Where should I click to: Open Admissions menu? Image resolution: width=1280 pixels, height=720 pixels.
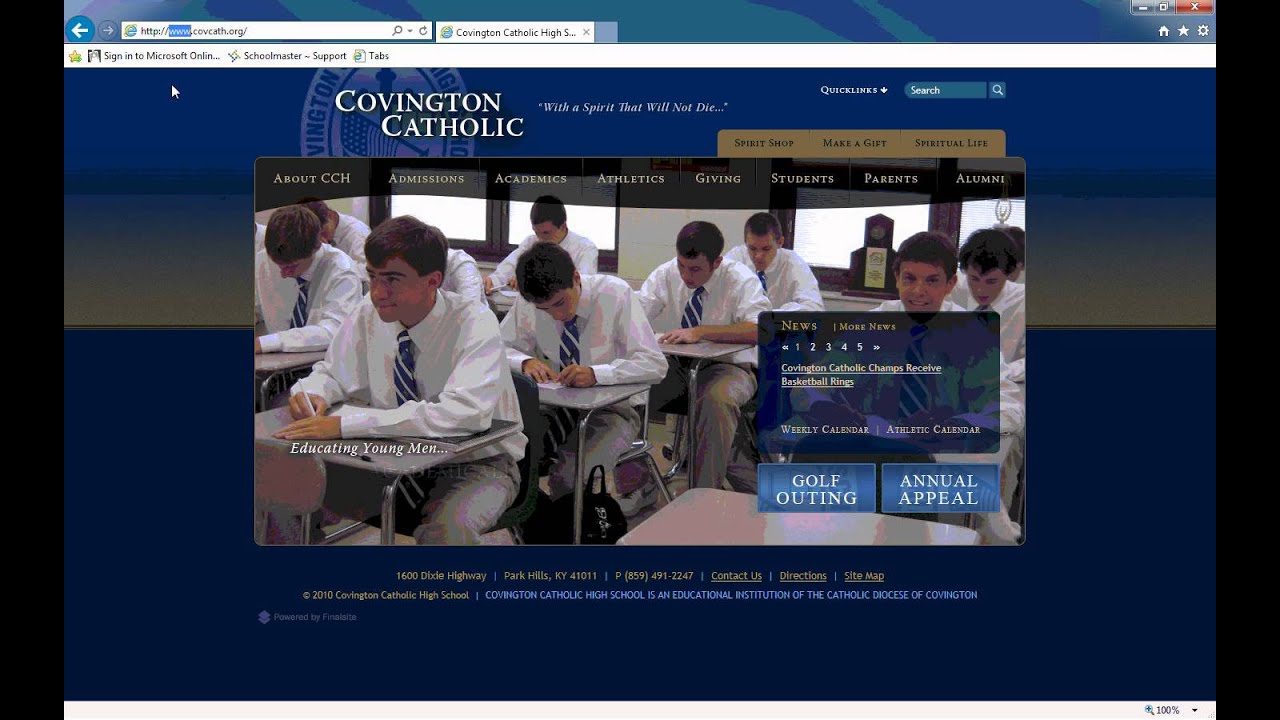point(426,178)
